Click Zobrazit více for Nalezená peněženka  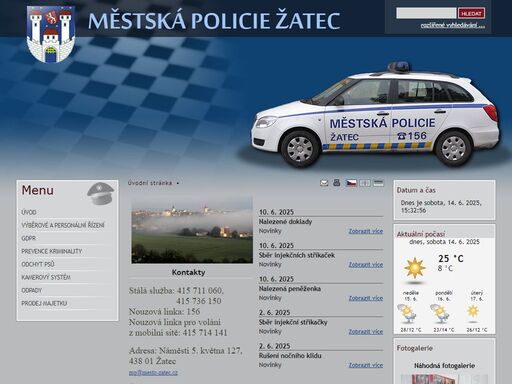click(366, 298)
